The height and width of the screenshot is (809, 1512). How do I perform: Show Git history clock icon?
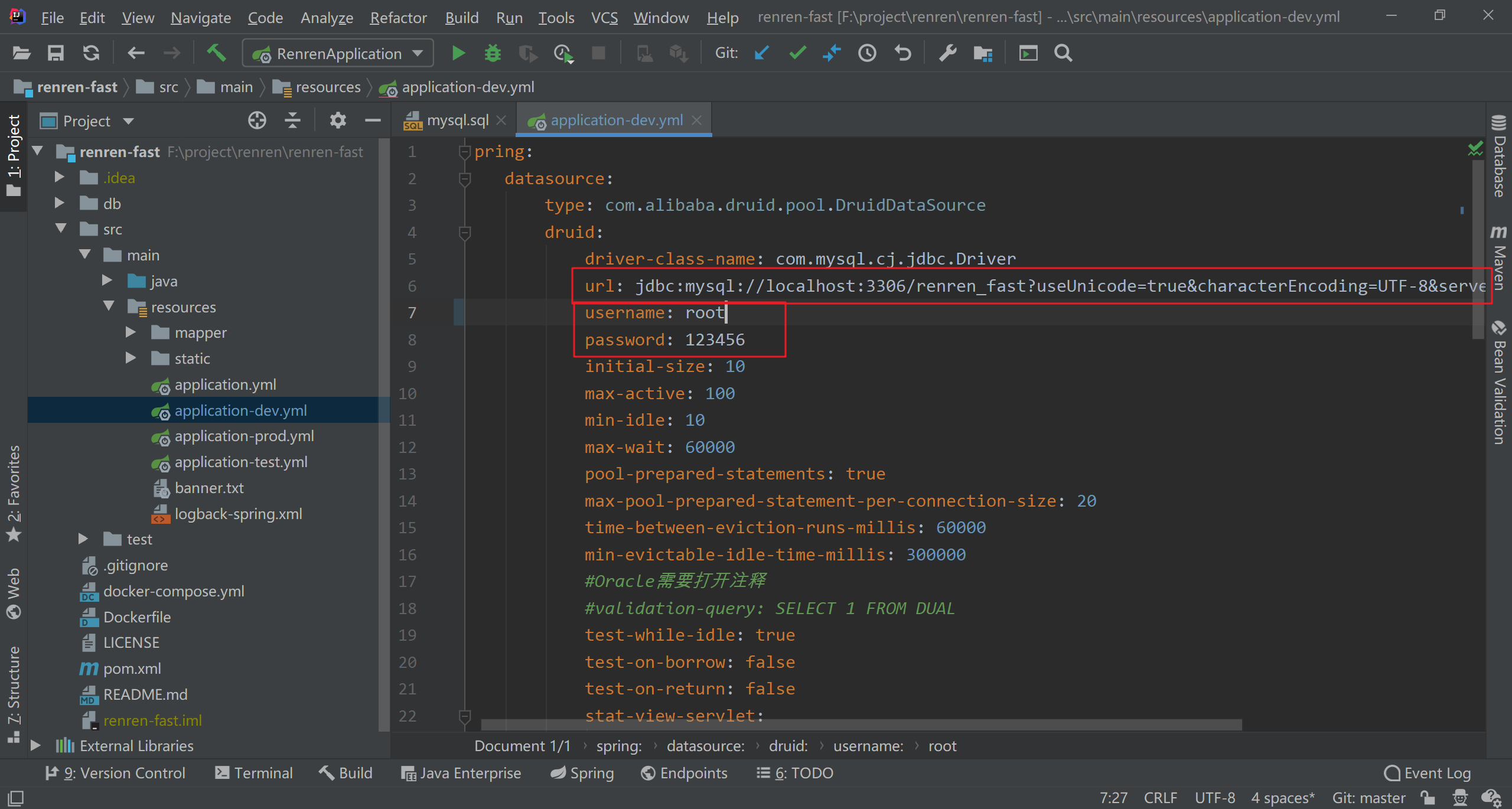click(867, 54)
